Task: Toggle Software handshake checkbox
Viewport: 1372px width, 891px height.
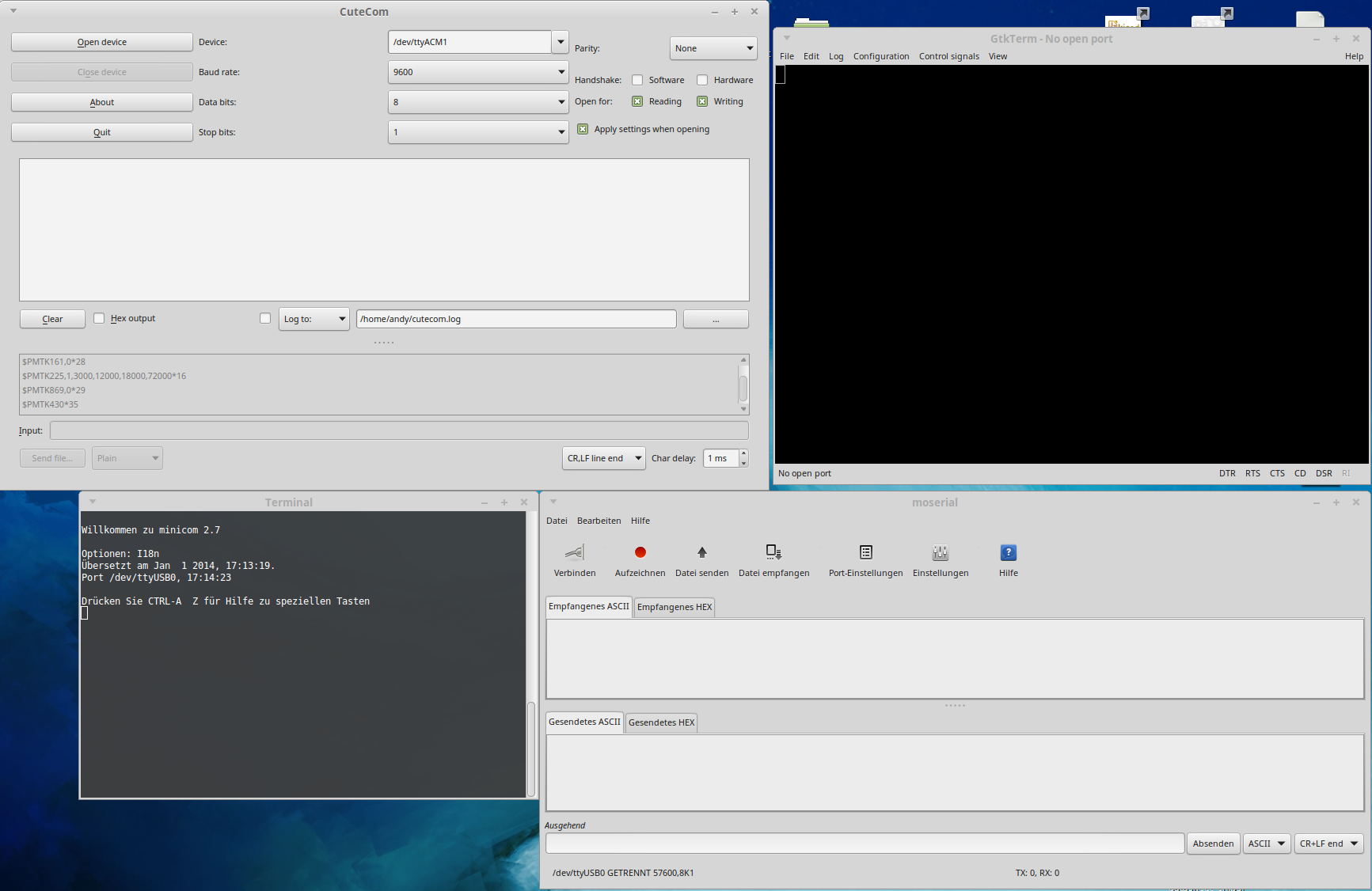Action: (x=637, y=80)
